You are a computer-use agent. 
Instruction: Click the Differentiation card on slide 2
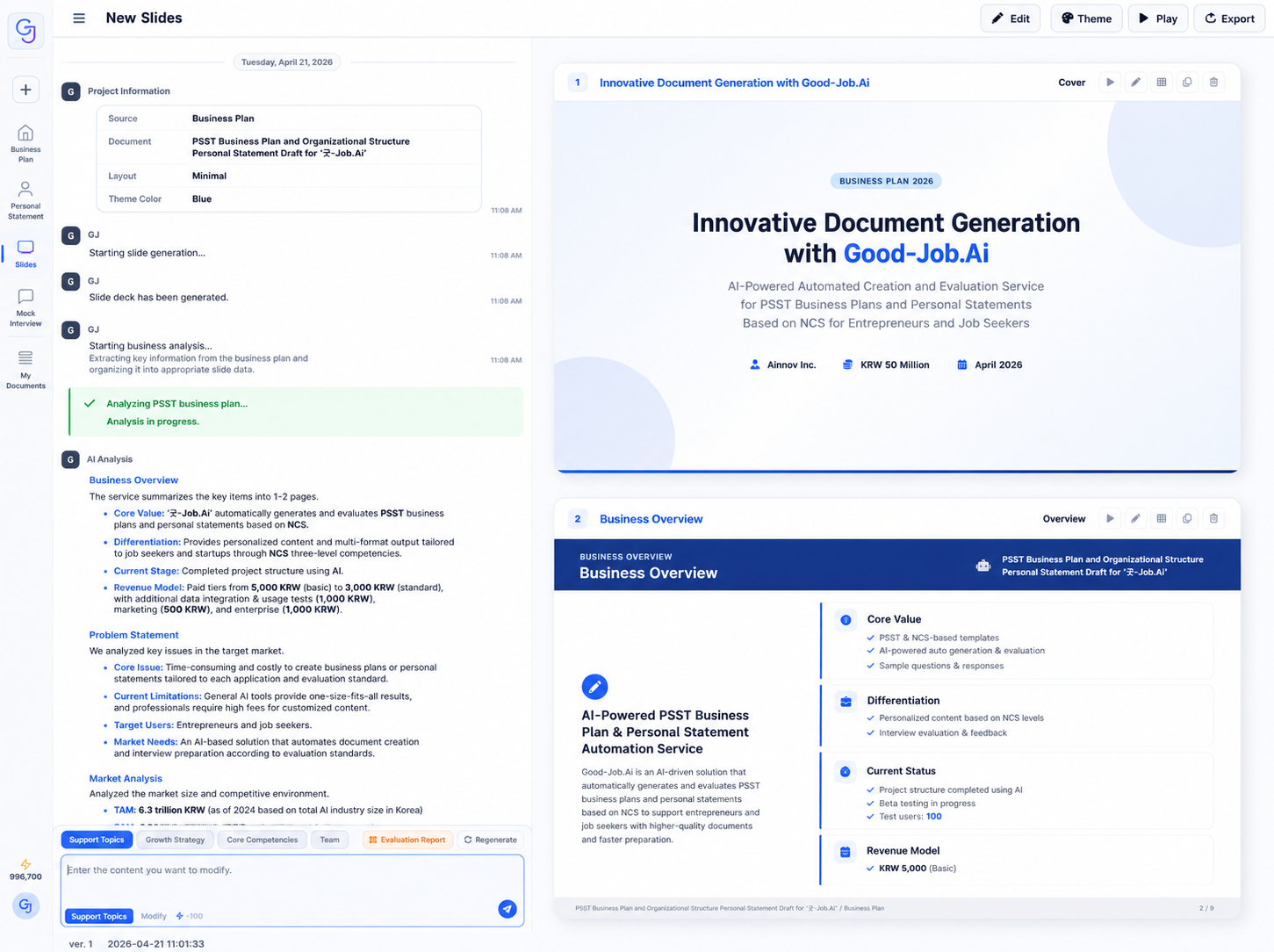[x=1017, y=715]
